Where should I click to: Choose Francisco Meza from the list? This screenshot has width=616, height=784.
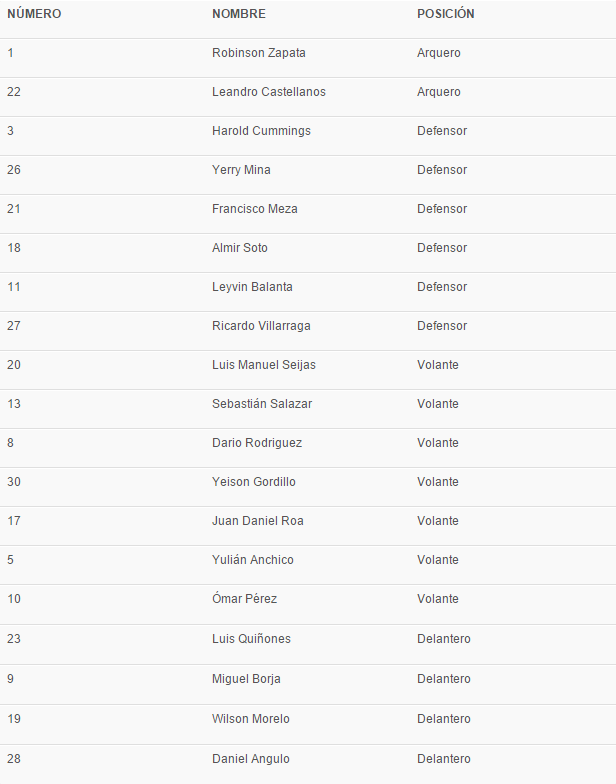(255, 209)
